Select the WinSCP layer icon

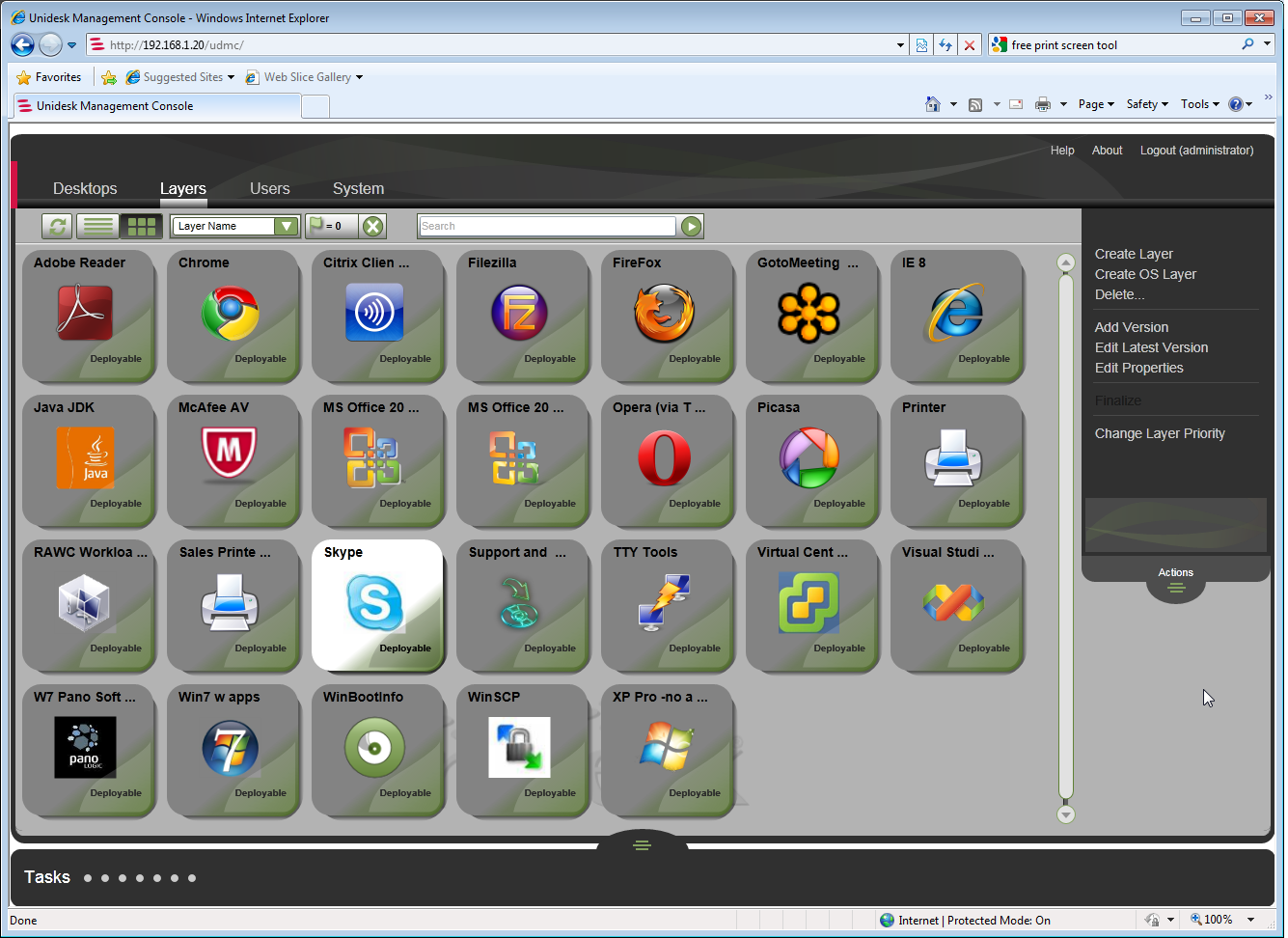[x=519, y=747]
